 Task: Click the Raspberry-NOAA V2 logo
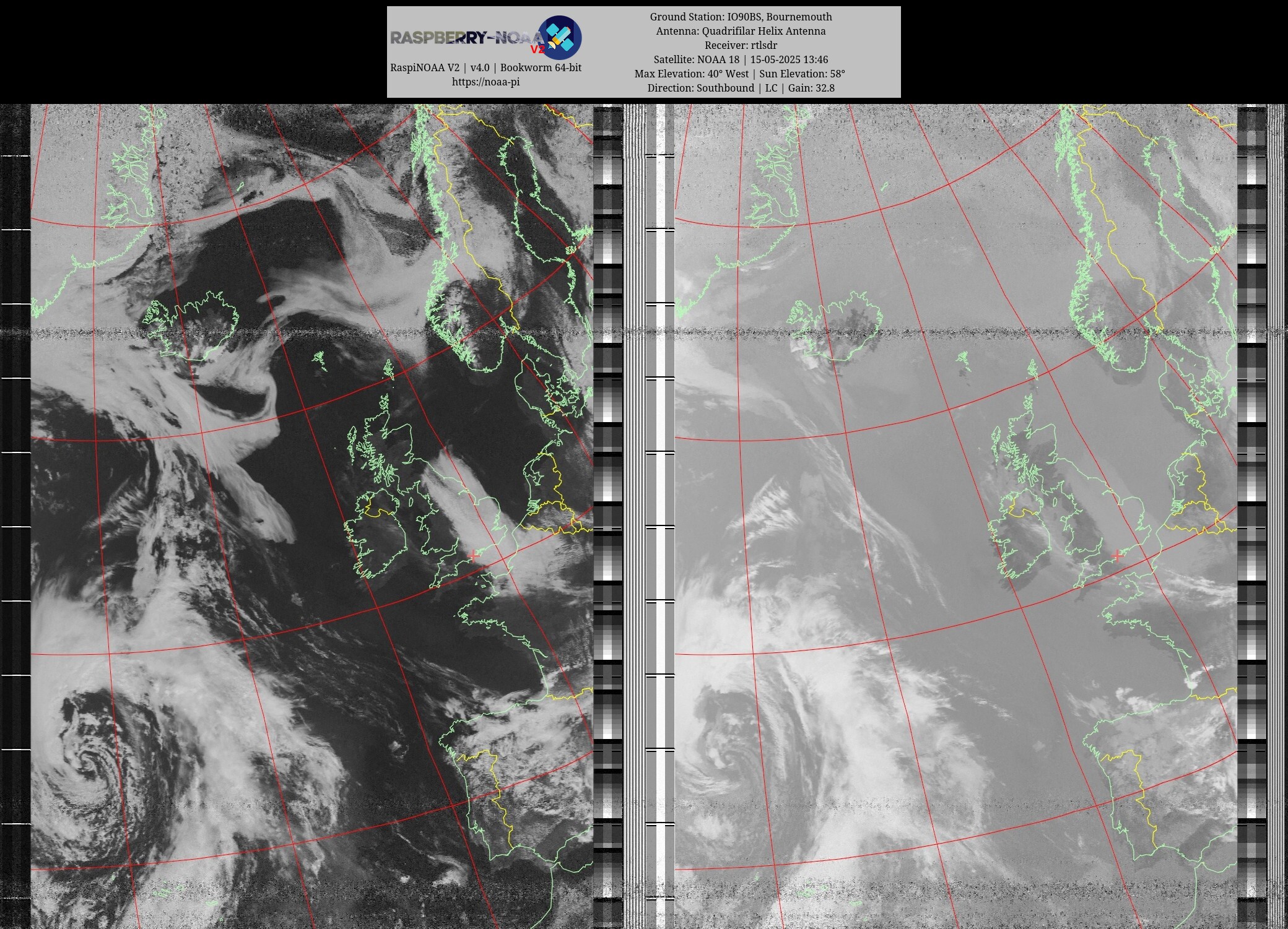486,38
